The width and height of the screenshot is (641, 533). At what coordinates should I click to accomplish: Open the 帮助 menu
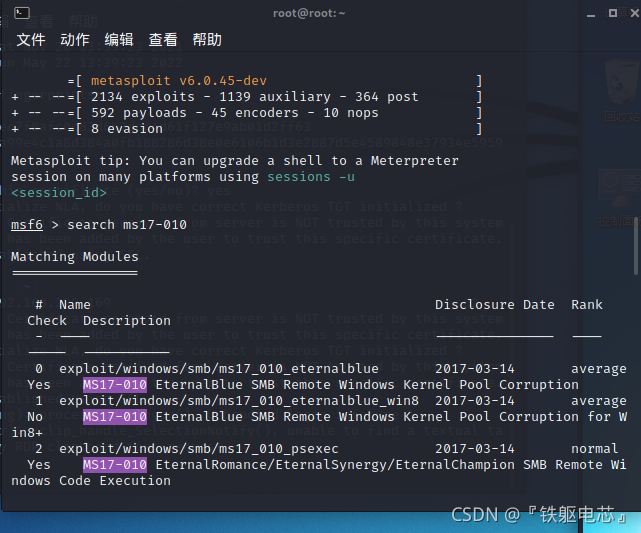point(207,40)
